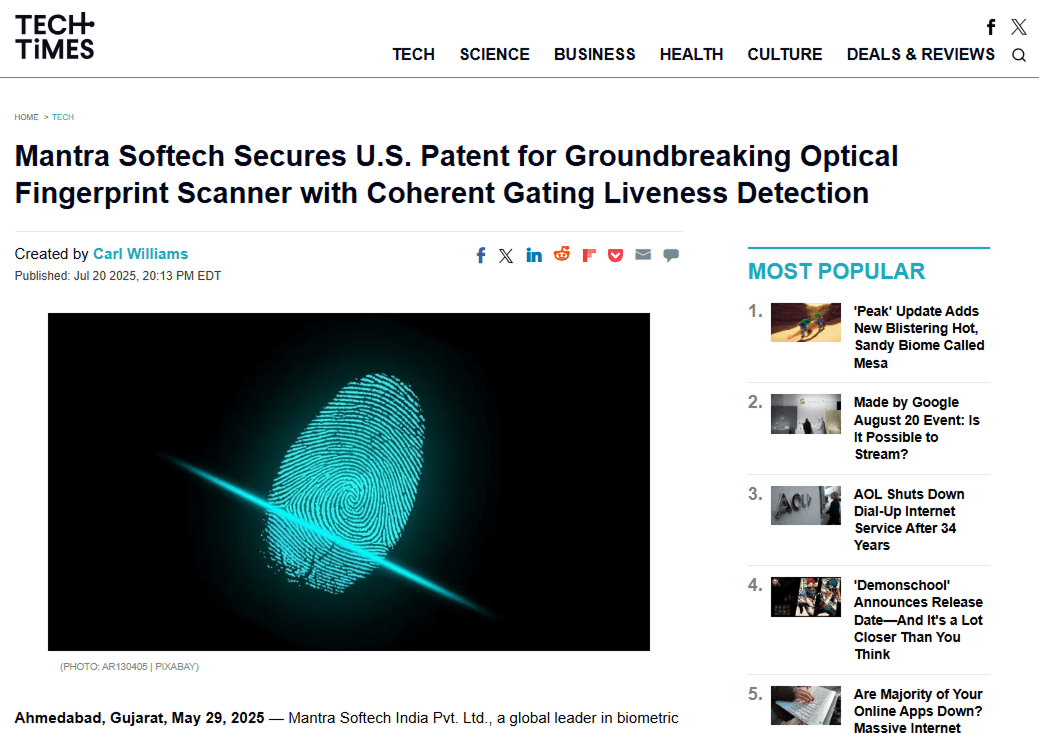Open the site search magnifier
The width and height of the screenshot is (1039, 733).
tap(1019, 55)
